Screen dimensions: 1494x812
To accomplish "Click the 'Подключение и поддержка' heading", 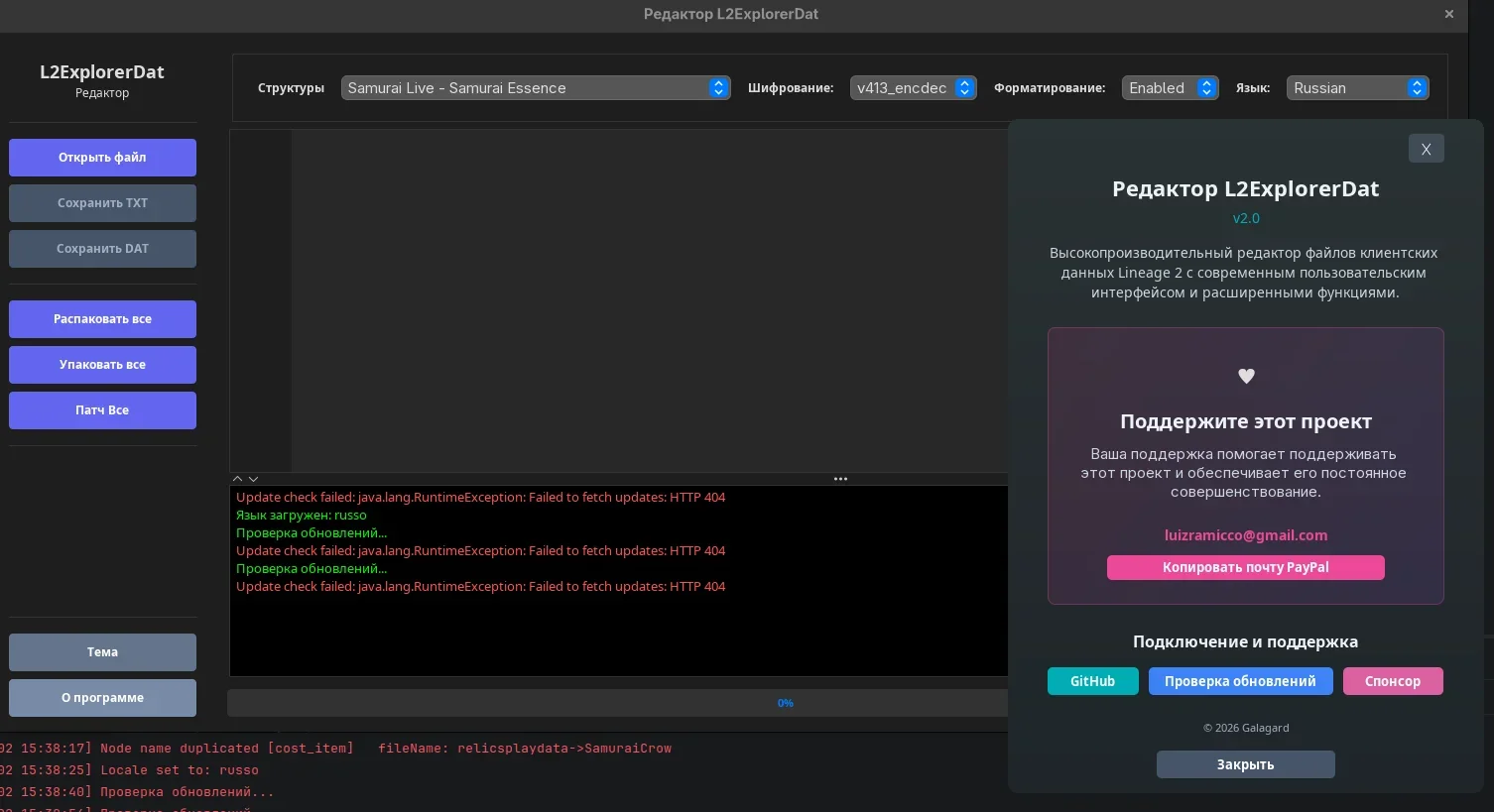I will point(1245,641).
